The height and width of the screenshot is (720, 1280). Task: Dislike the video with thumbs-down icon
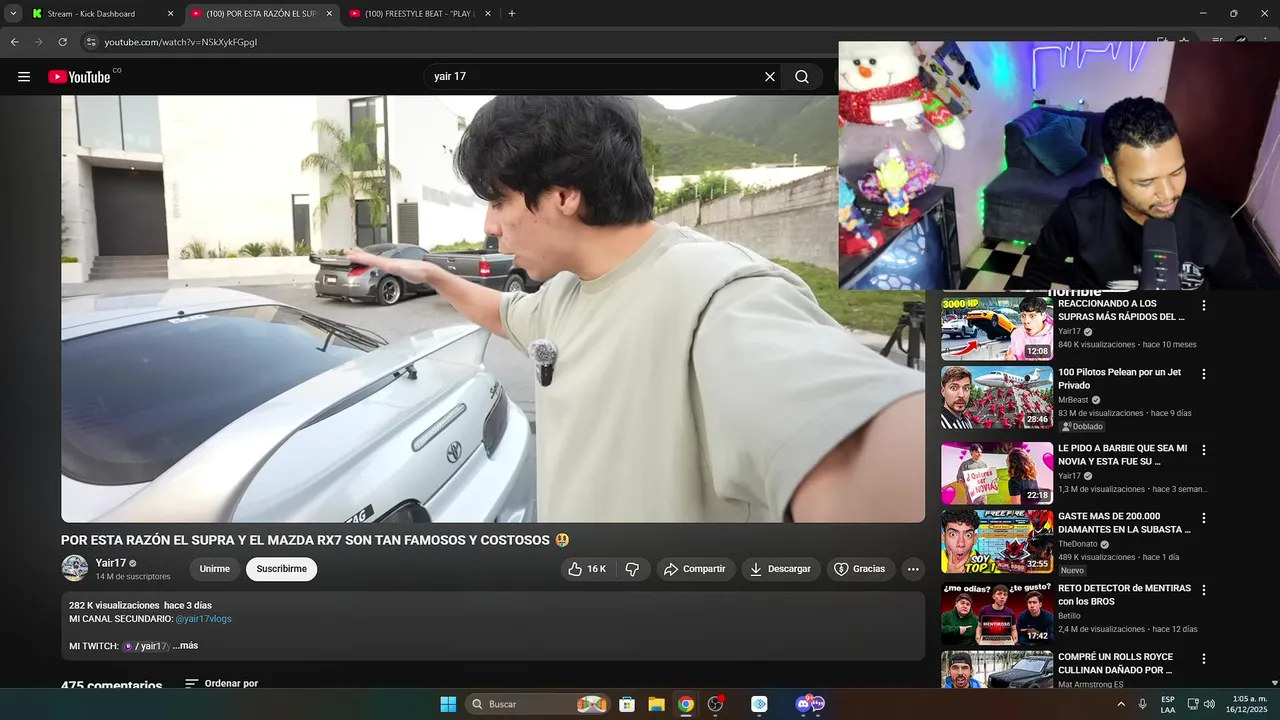pyautogui.click(x=632, y=569)
